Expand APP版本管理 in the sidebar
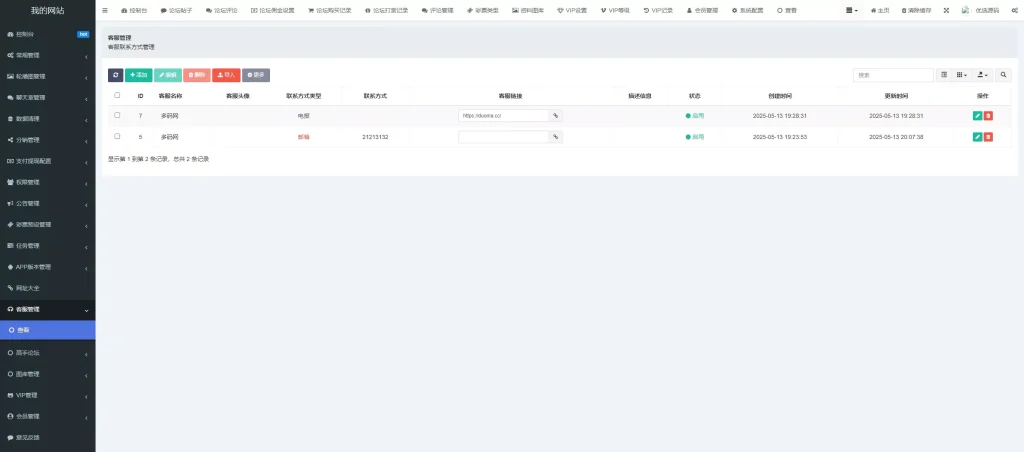The height and width of the screenshot is (452, 1024). (x=48, y=267)
